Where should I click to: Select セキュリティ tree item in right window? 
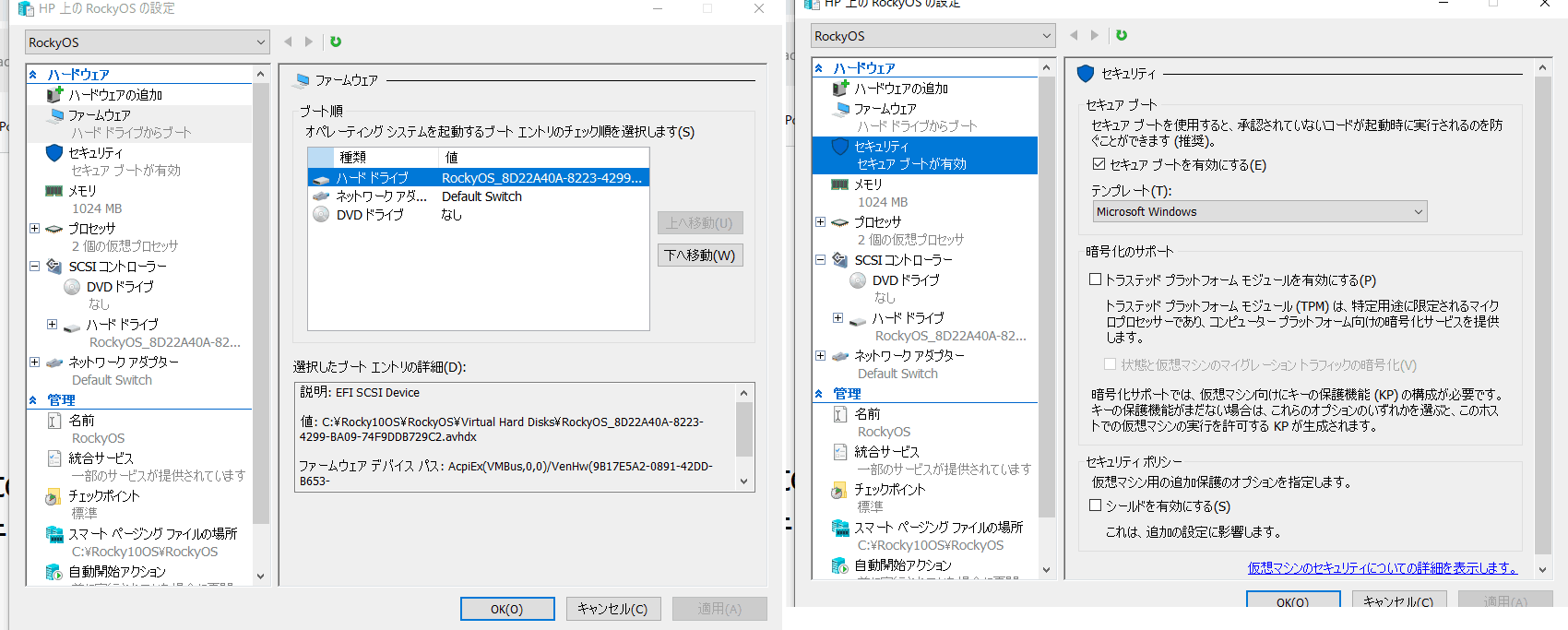pos(925,155)
